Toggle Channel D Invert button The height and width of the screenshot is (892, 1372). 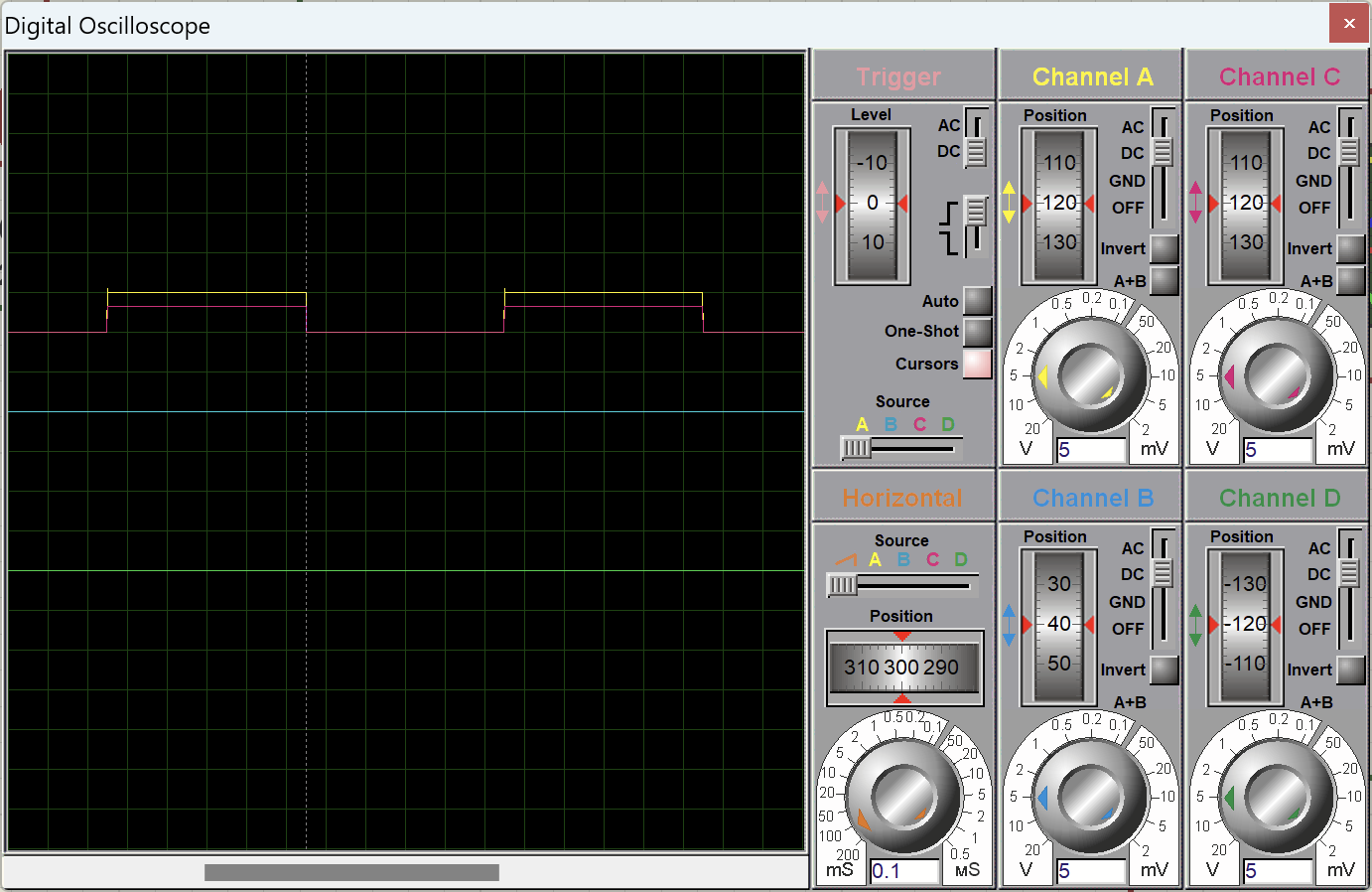[1350, 669]
